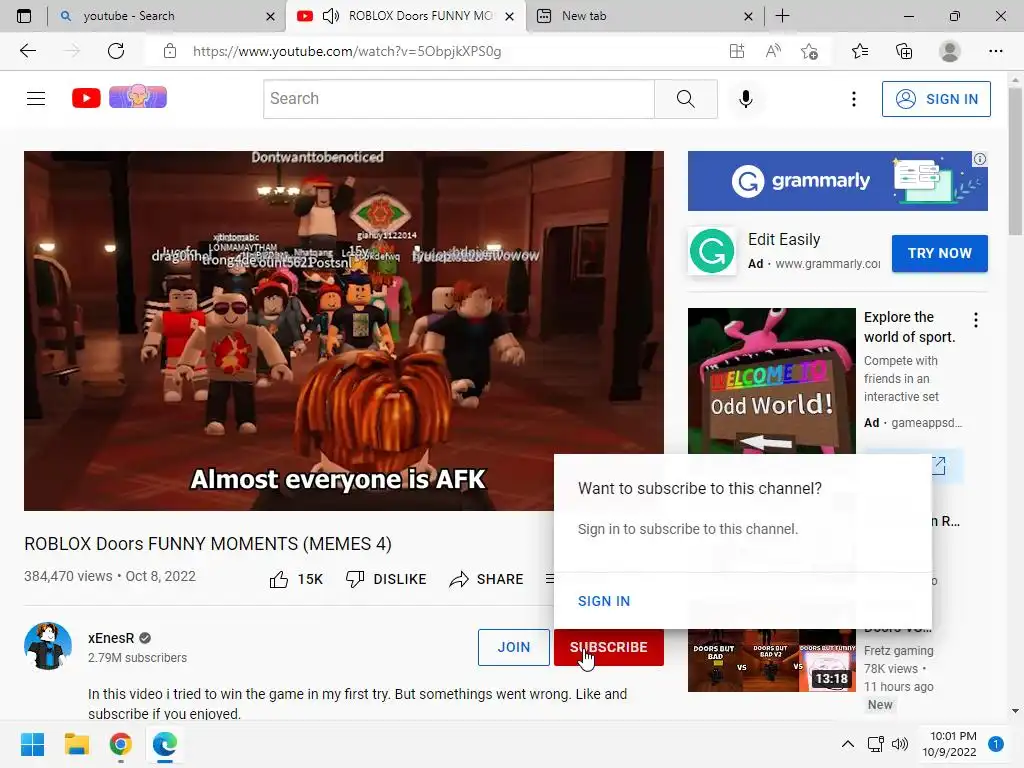Go to the YouTube home logo
This screenshot has height=768, width=1024.
click(x=86, y=98)
